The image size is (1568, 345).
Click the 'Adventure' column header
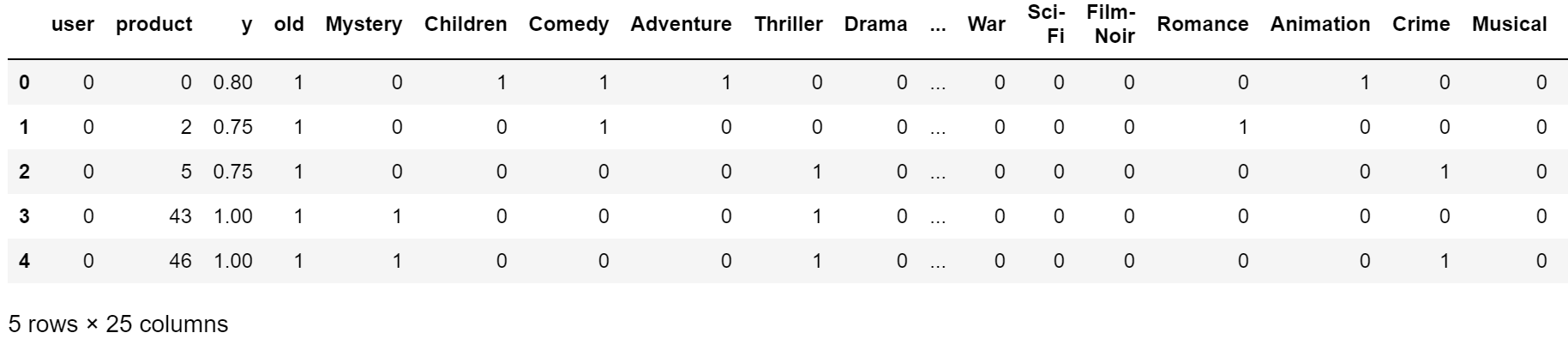[x=681, y=24]
